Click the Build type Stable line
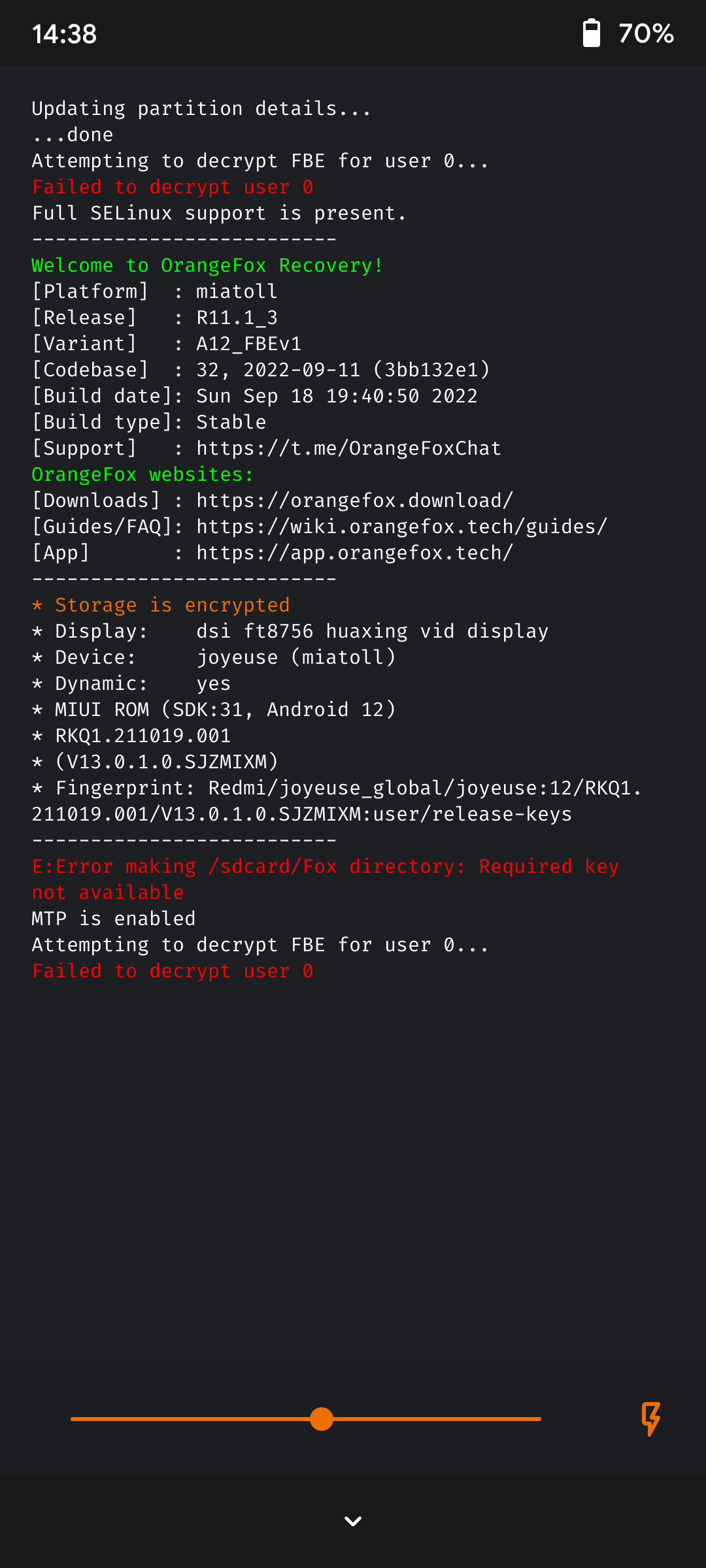The height and width of the screenshot is (1568, 706). tap(149, 422)
